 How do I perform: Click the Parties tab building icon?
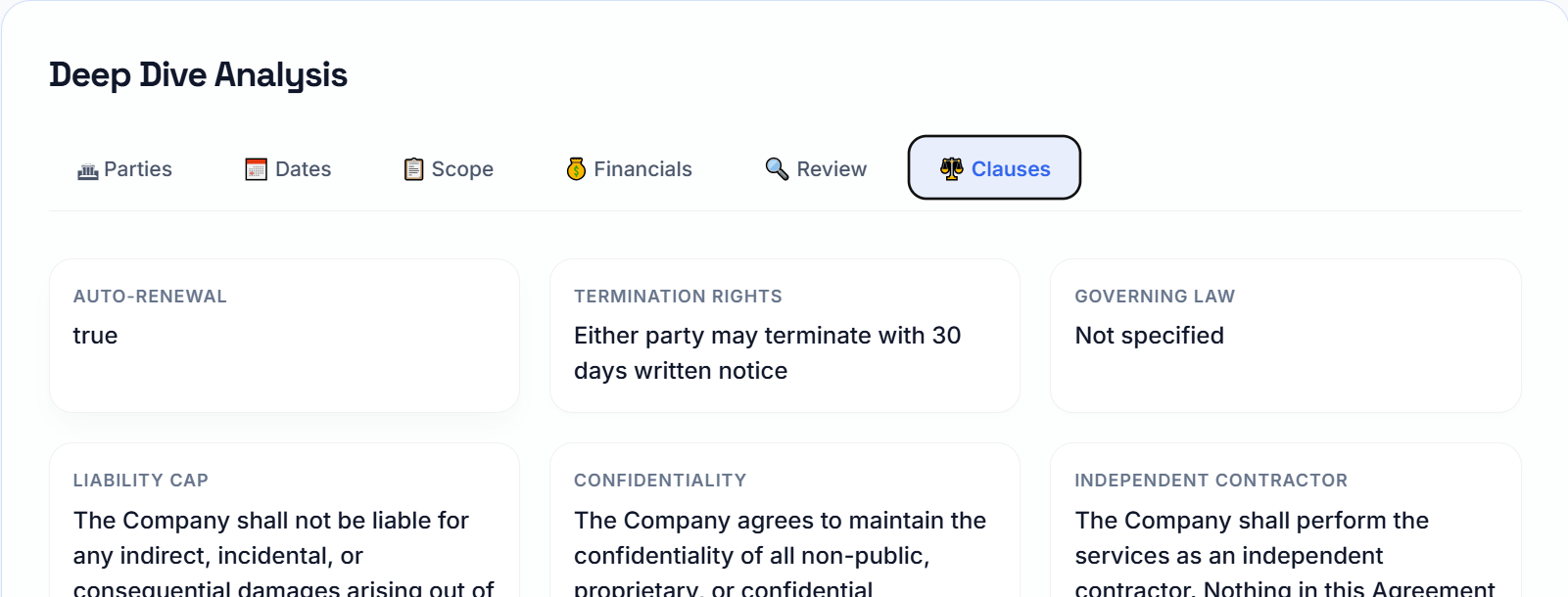point(88,171)
